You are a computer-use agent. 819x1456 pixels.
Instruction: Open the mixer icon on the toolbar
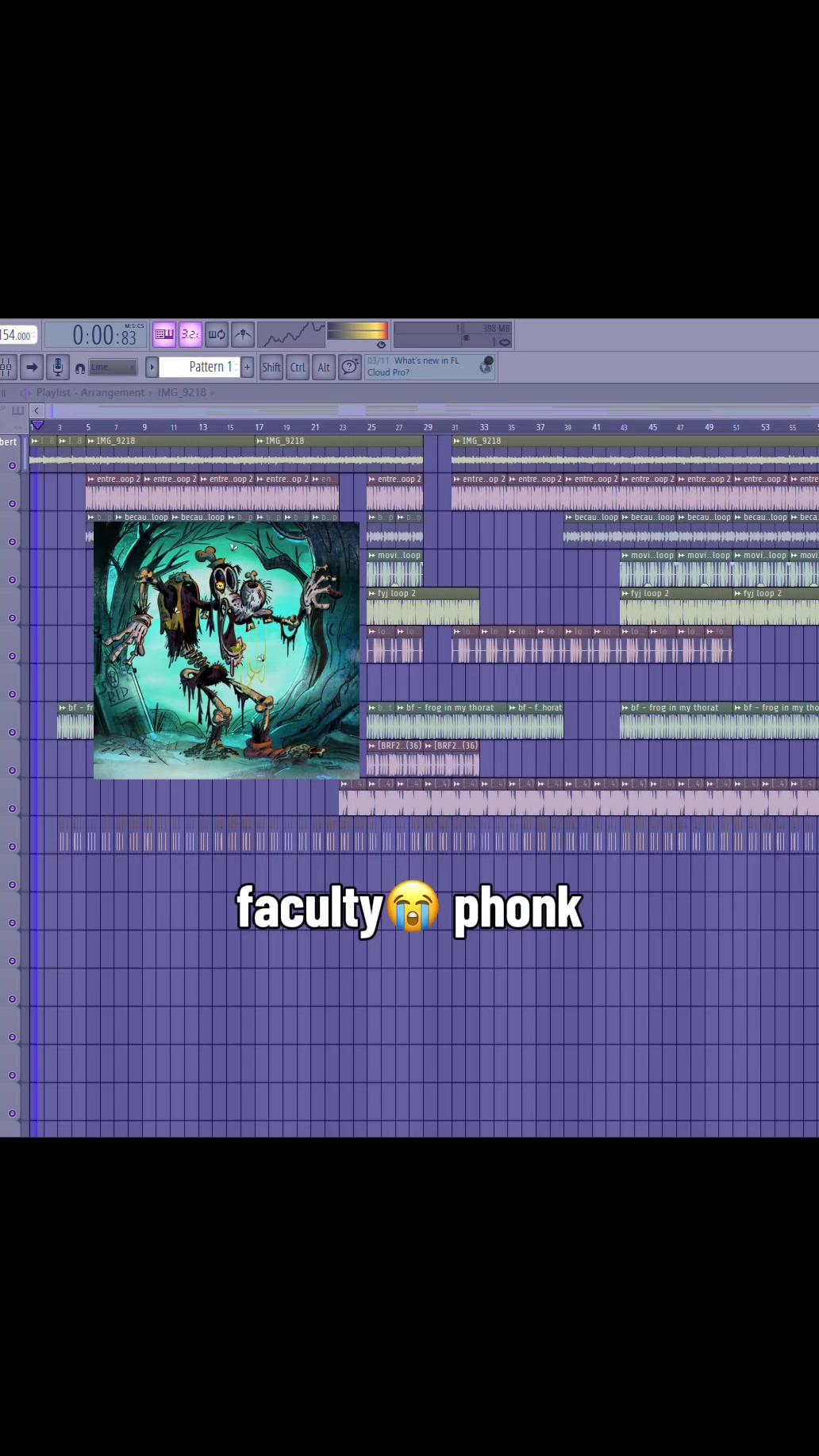[6, 367]
